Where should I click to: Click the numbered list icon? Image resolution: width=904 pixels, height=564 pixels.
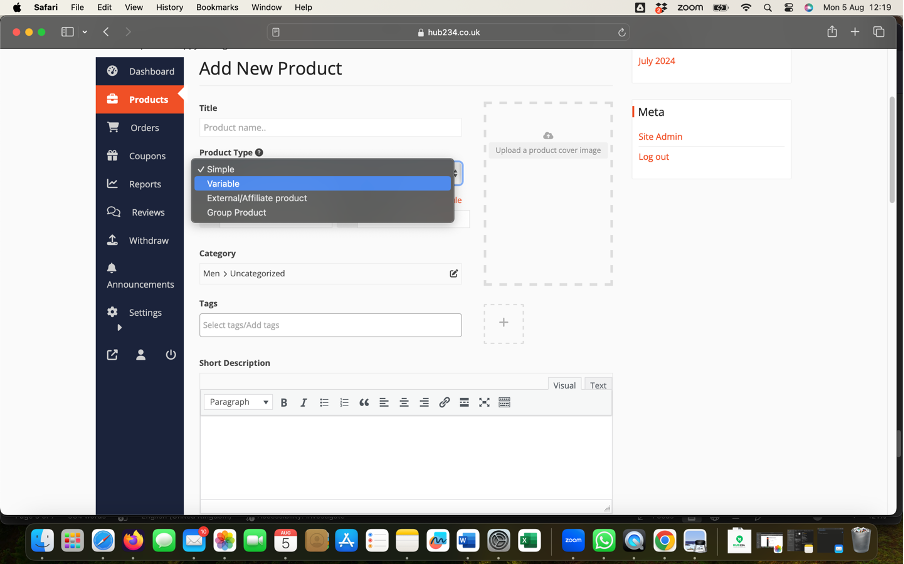(x=344, y=402)
